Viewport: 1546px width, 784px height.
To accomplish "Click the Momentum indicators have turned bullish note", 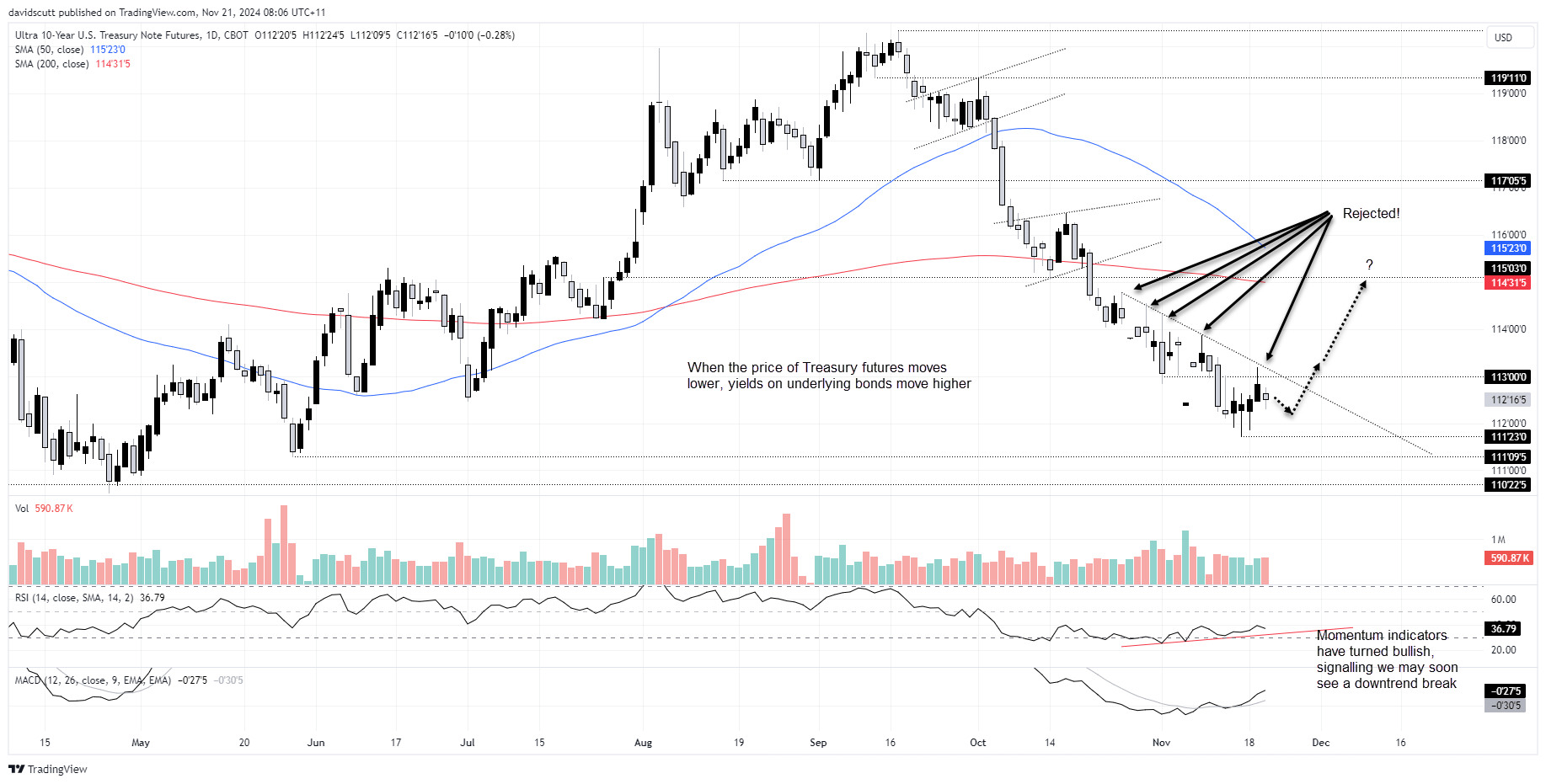I will (x=1387, y=659).
